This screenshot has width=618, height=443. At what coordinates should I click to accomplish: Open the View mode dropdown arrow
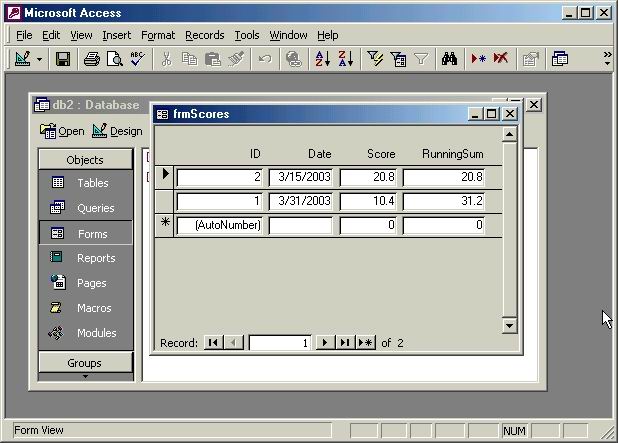[x=39, y=60]
